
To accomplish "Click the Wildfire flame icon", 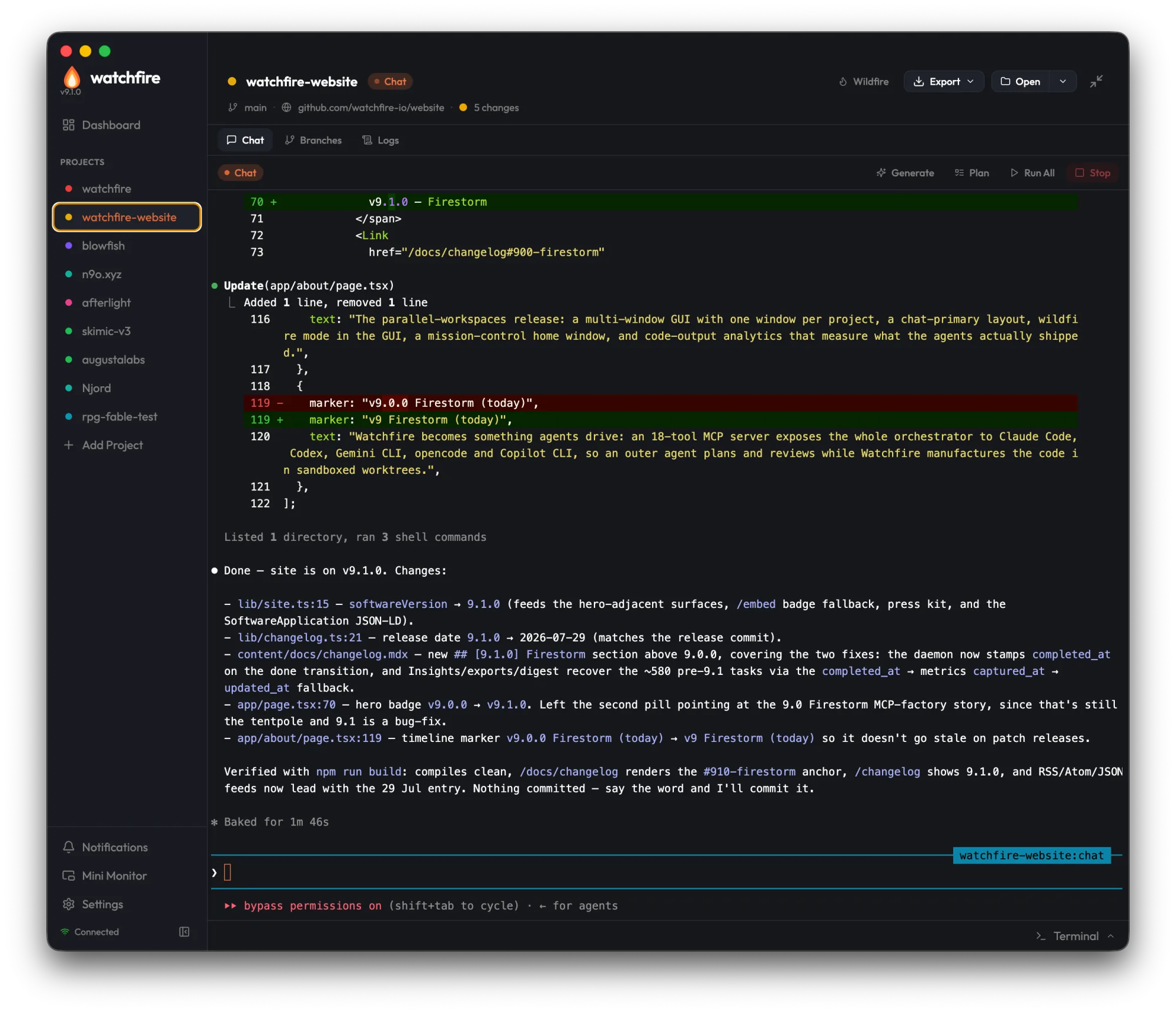I will coord(843,82).
